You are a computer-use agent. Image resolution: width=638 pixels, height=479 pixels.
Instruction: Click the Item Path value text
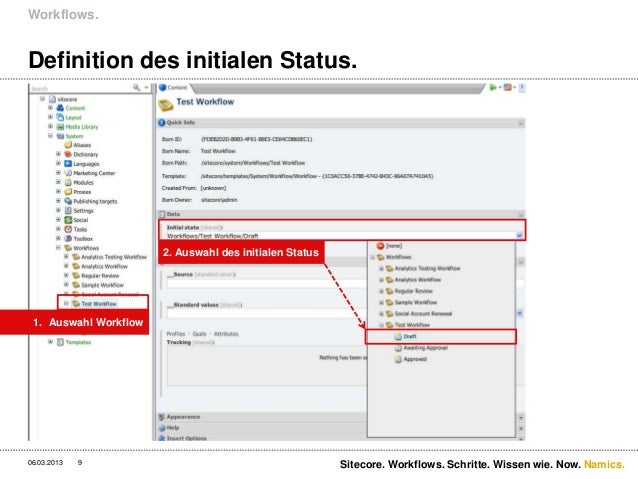(253, 163)
